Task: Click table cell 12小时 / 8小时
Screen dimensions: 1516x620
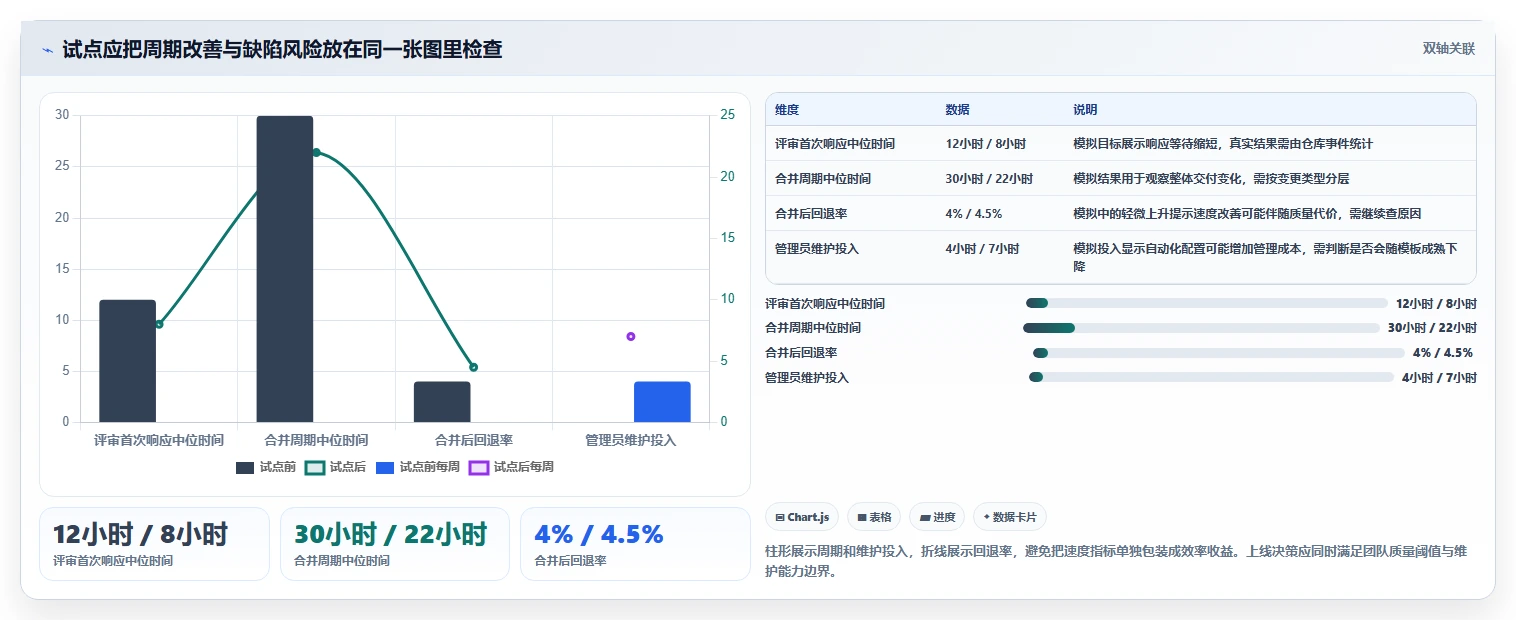Action: (x=986, y=144)
